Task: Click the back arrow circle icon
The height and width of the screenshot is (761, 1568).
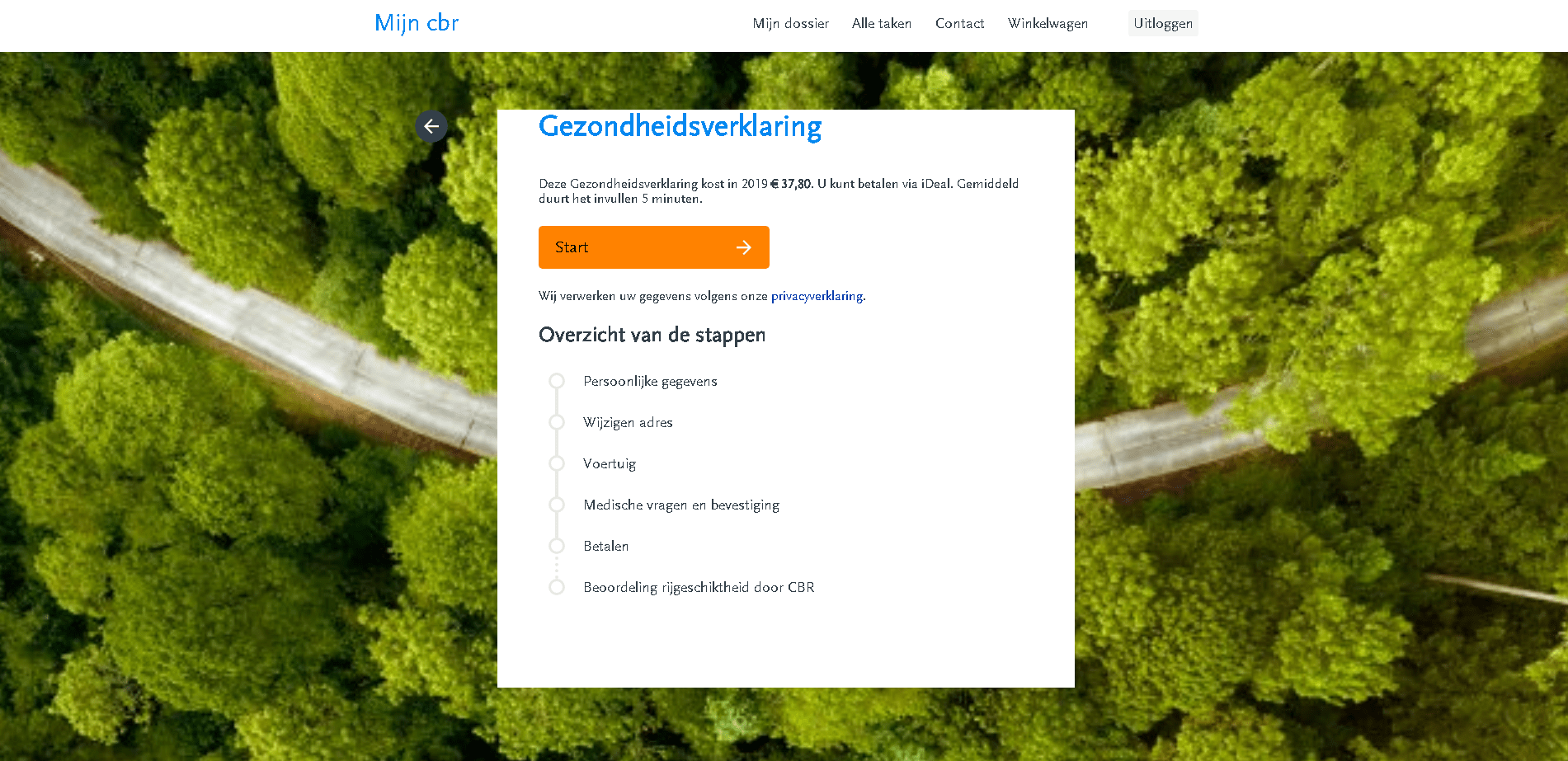Action: coord(431,126)
